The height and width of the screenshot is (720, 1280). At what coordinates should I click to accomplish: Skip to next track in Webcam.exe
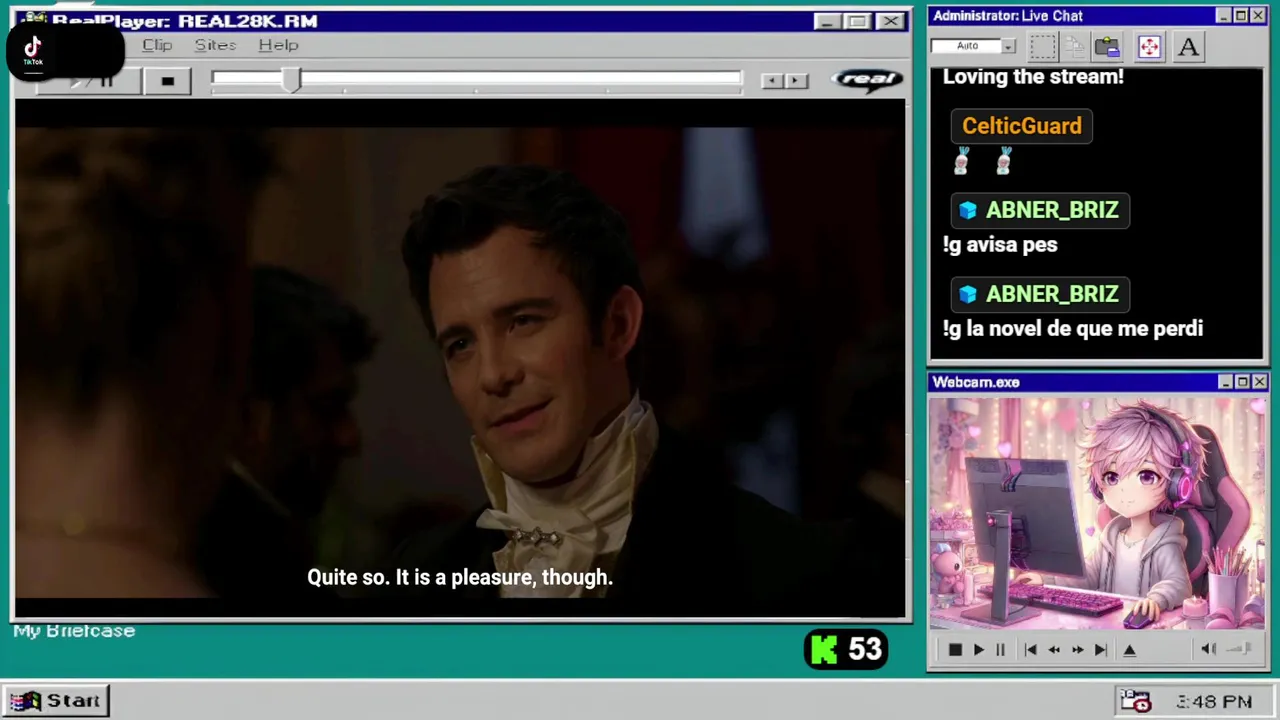(1100, 650)
